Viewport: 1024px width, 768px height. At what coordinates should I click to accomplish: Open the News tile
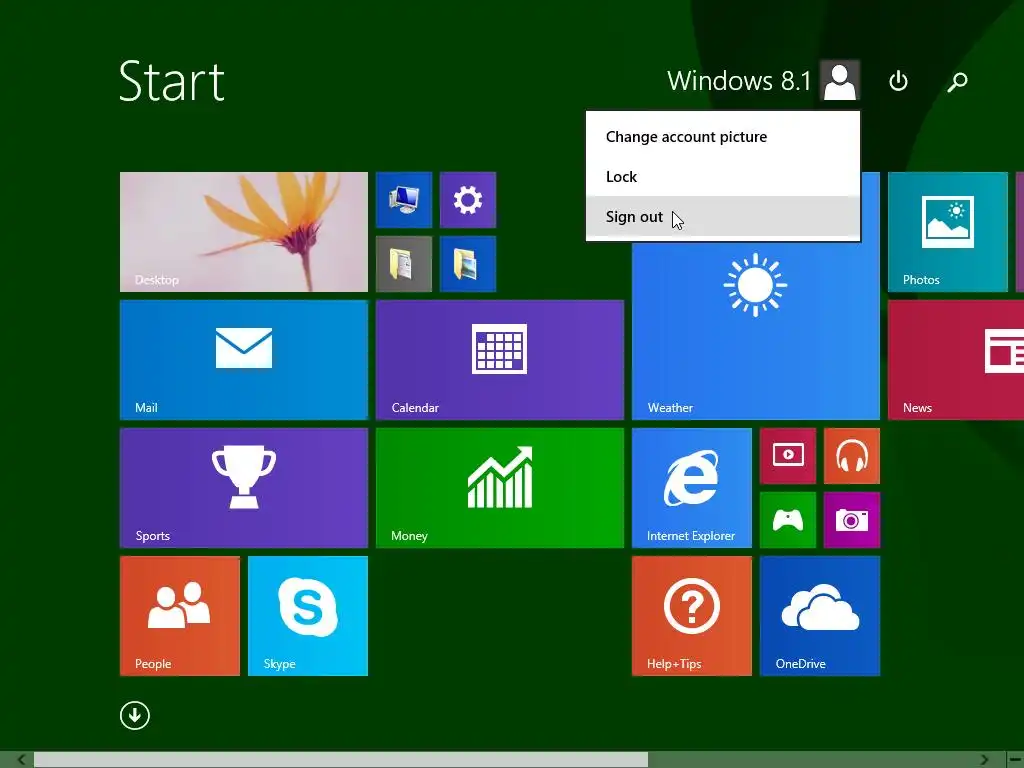point(956,360)
